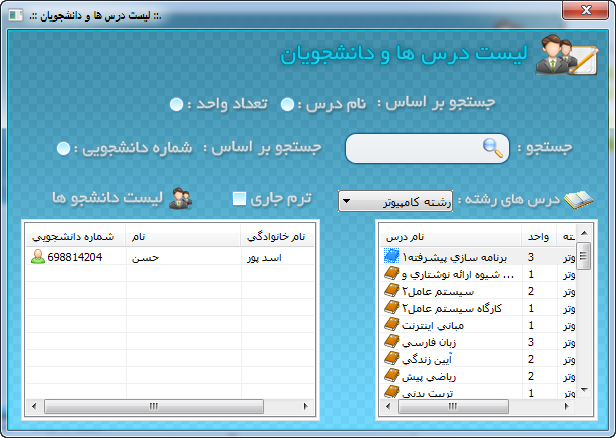
Task: Select the course name زبان فارسی
Action: [x=429, y=343]
